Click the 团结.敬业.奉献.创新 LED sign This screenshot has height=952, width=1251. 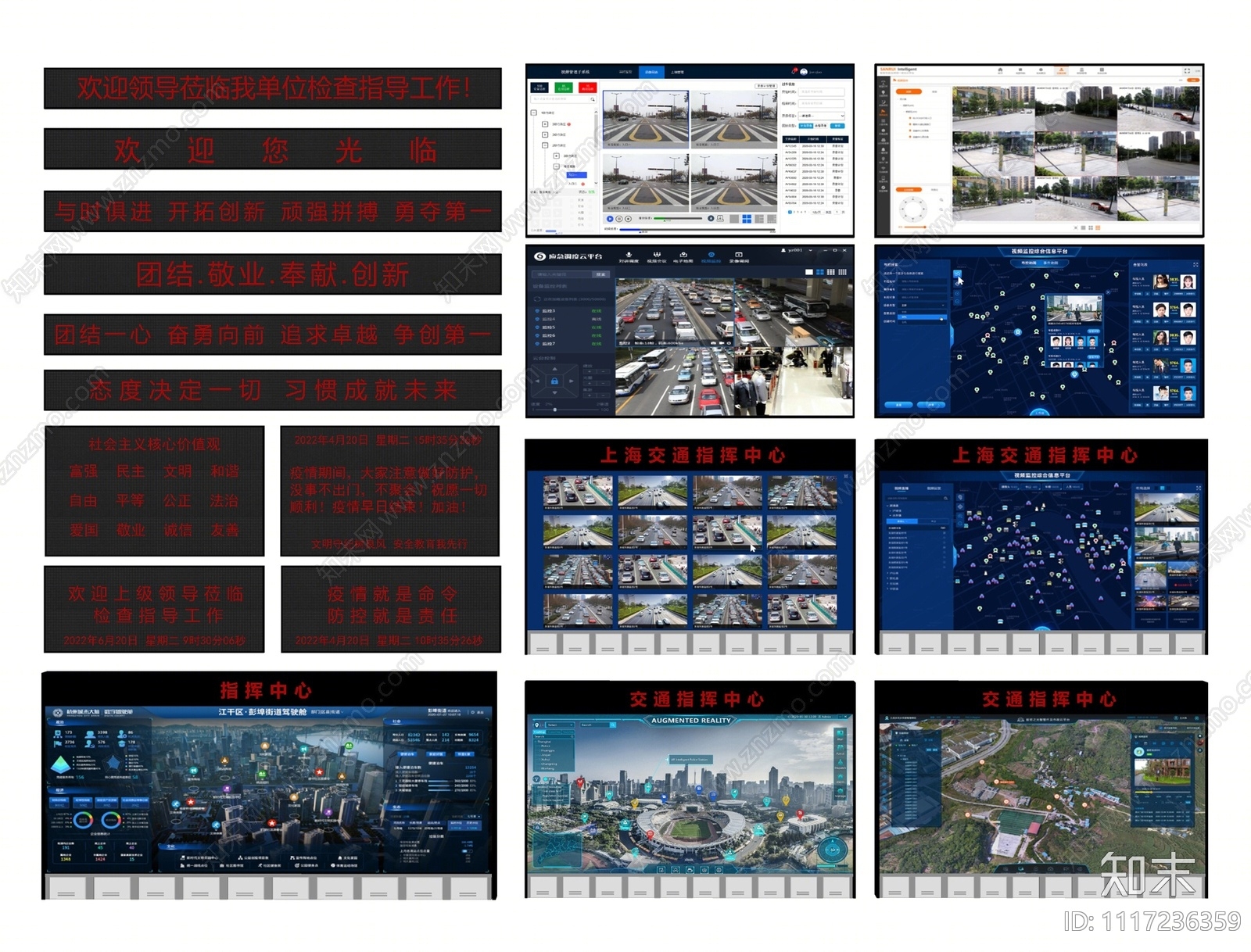(x=273, y=274)
